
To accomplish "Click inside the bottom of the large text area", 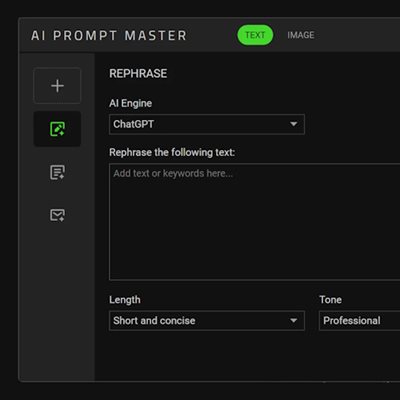I will click(x=254, y=267).
